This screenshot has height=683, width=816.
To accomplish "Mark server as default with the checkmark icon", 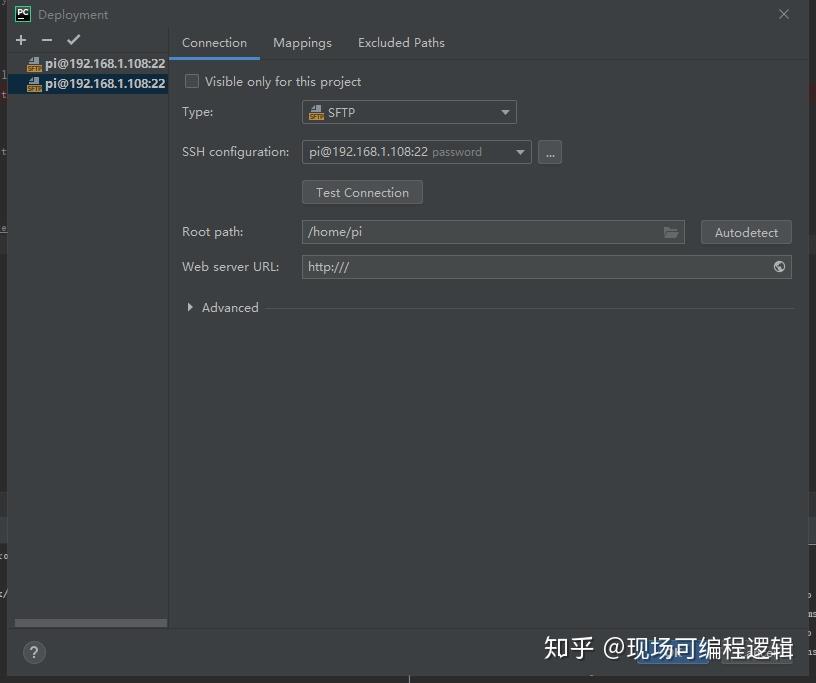I will (x=72, y=40).
